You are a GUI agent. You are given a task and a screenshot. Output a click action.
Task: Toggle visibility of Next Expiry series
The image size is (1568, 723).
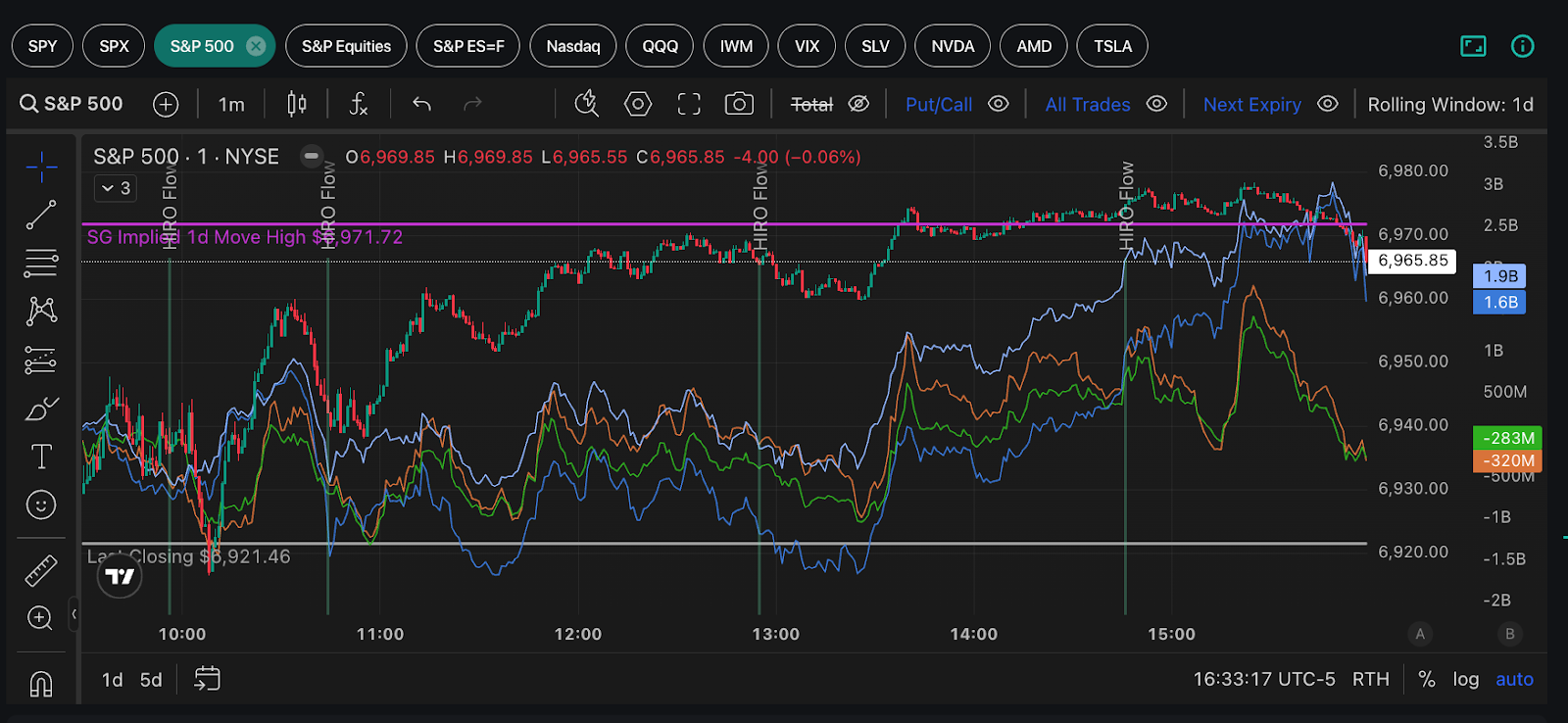point(1327,104)
